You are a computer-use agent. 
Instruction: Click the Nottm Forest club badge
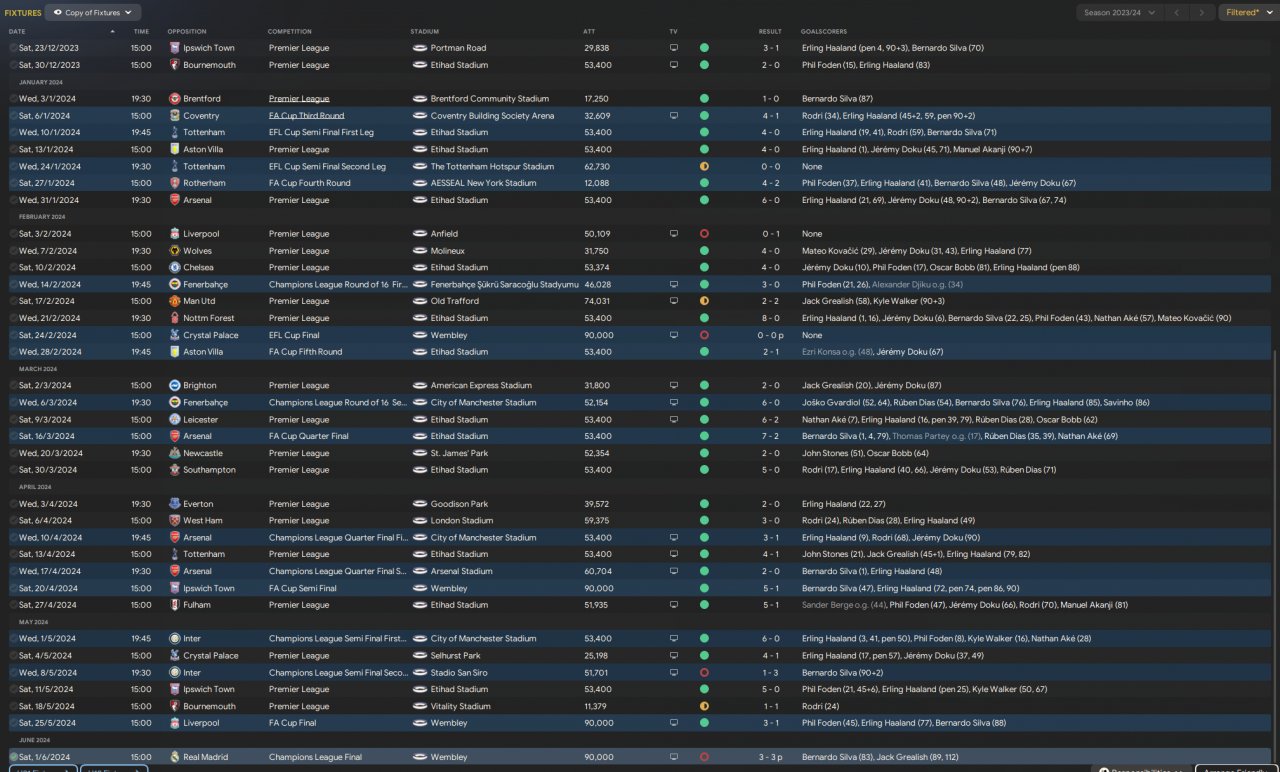(x=175, y=318)
